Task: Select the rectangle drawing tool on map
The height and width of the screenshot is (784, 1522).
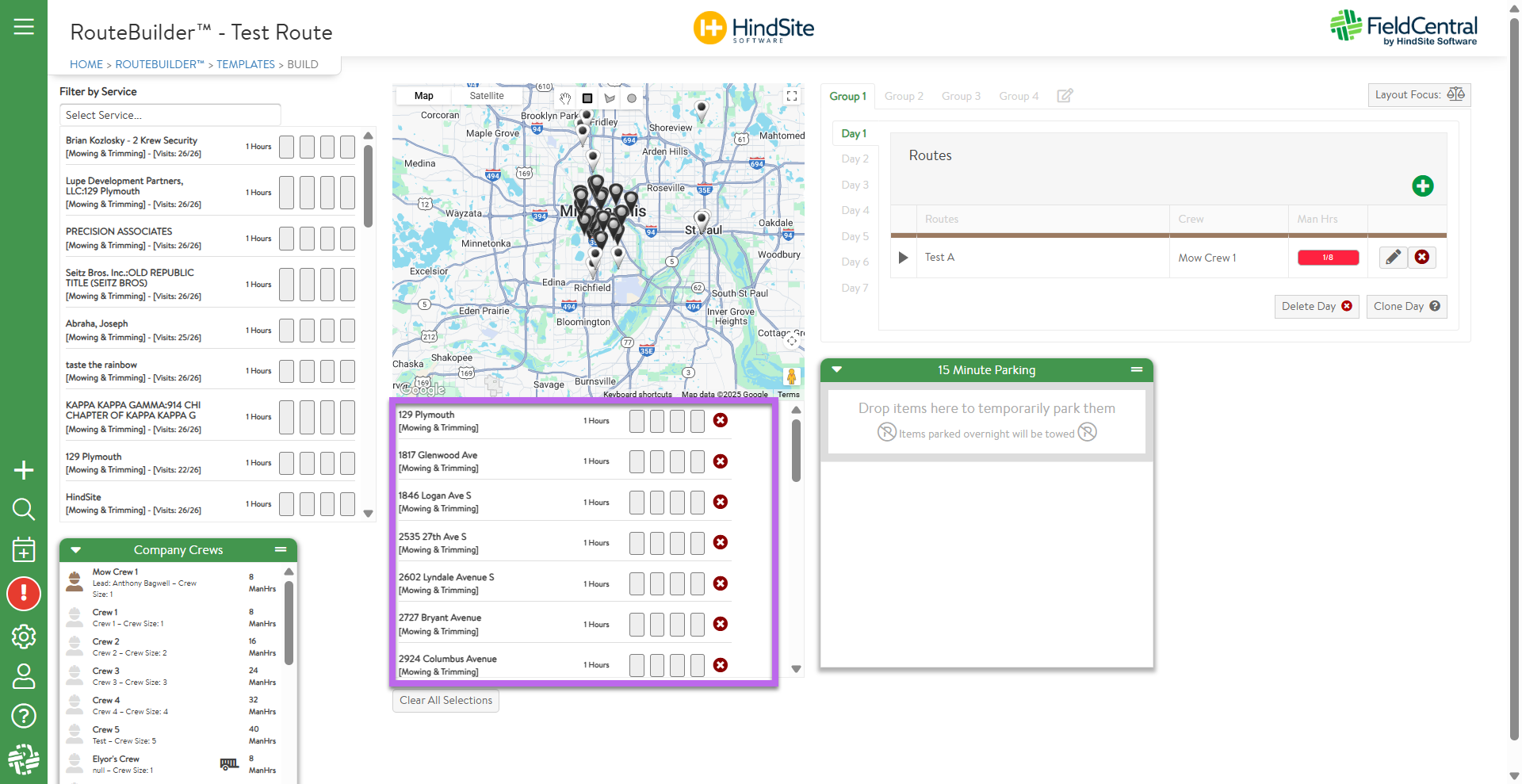Action: [587, 98]
